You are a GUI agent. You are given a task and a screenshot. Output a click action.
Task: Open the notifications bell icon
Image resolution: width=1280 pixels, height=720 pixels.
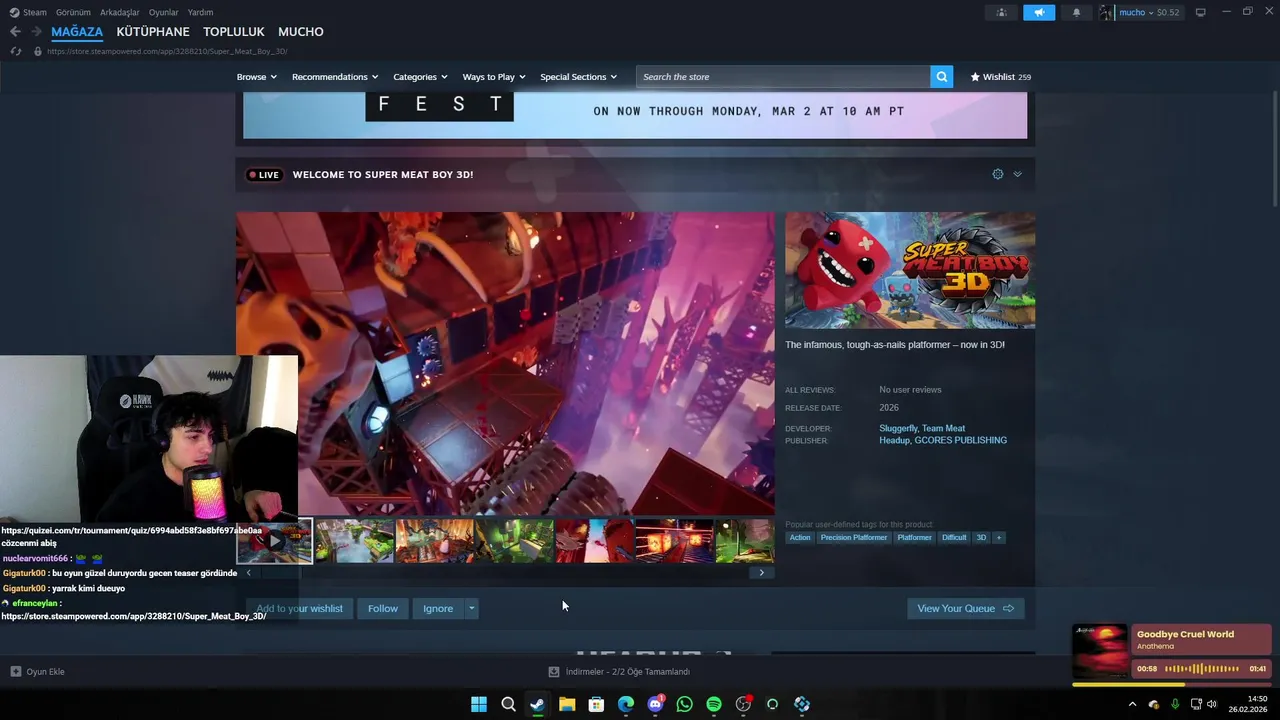pyautogui.click(x=1076, y=12)
